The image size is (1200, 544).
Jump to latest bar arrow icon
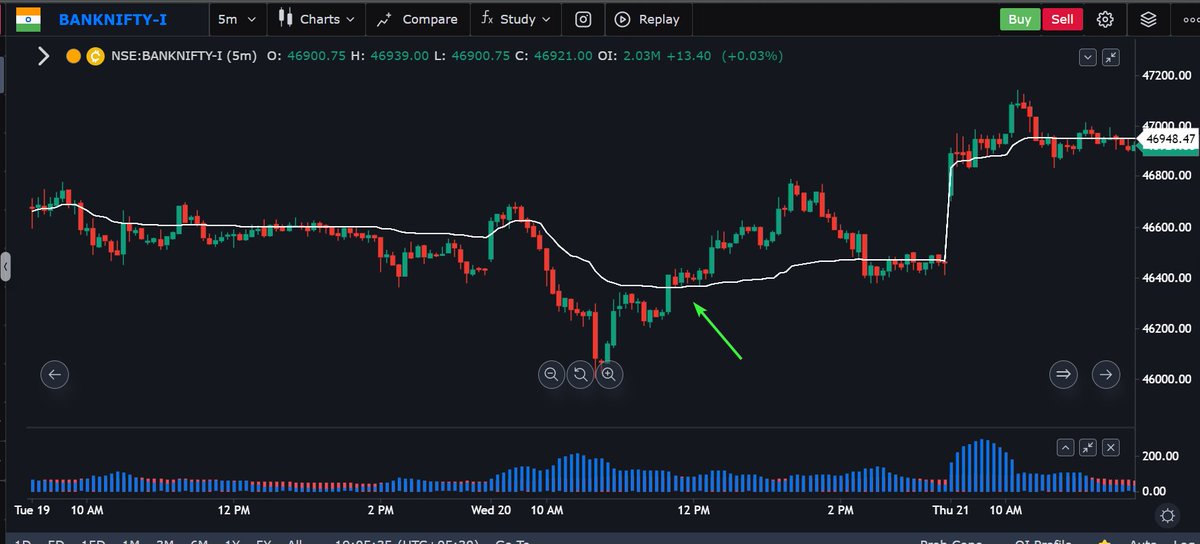click(x=1064, y=374)
